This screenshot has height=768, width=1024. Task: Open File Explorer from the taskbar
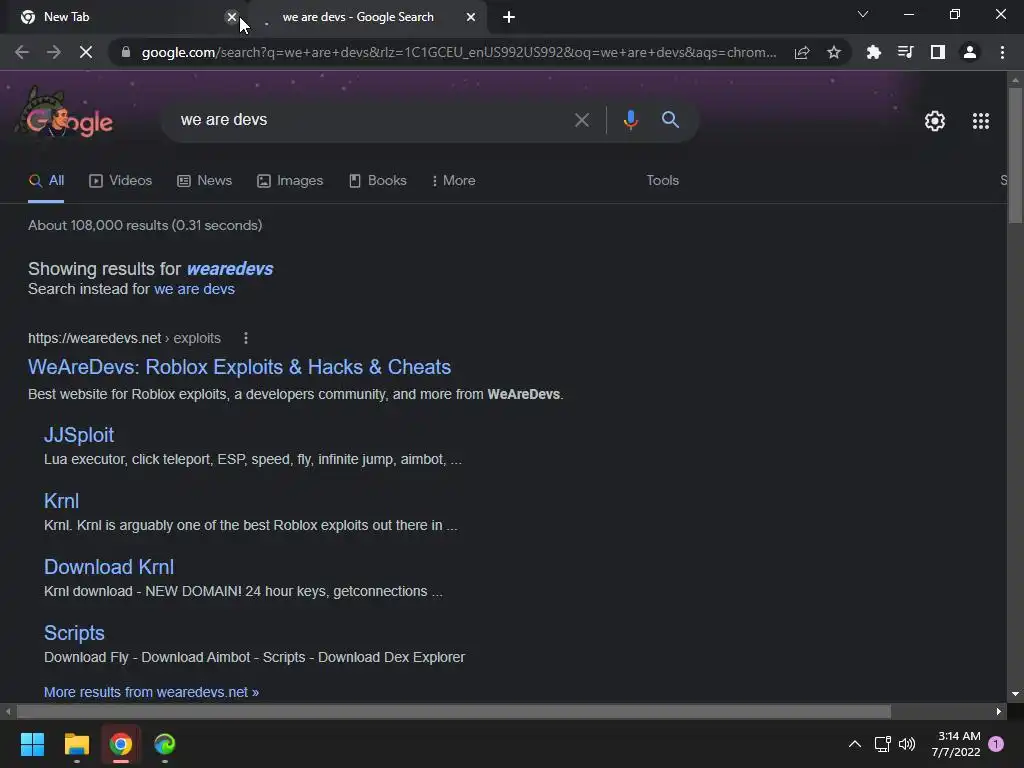[x=76, y=744]
